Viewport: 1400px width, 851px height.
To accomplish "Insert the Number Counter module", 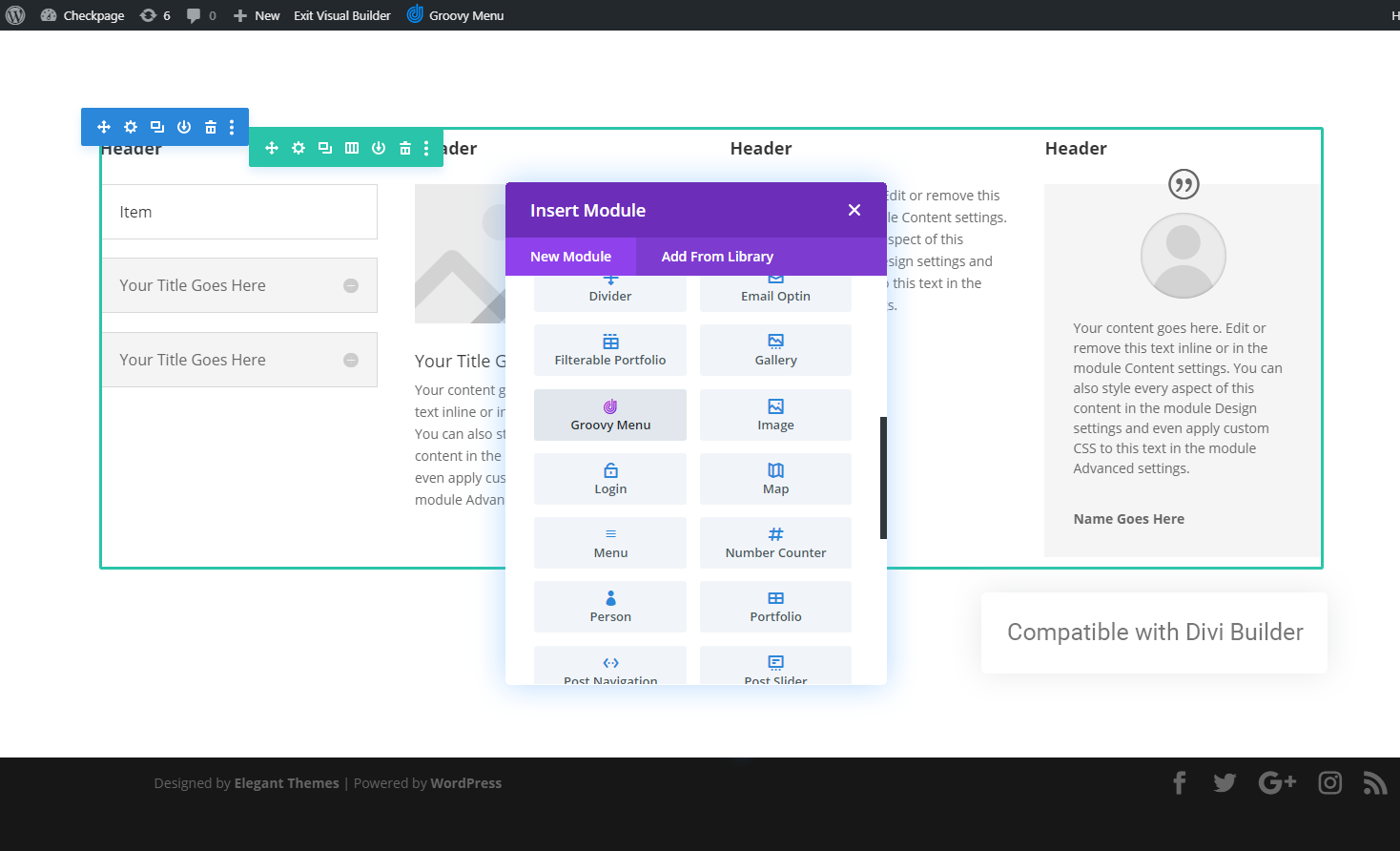I will pyautogui.click(x=775, y=543).
